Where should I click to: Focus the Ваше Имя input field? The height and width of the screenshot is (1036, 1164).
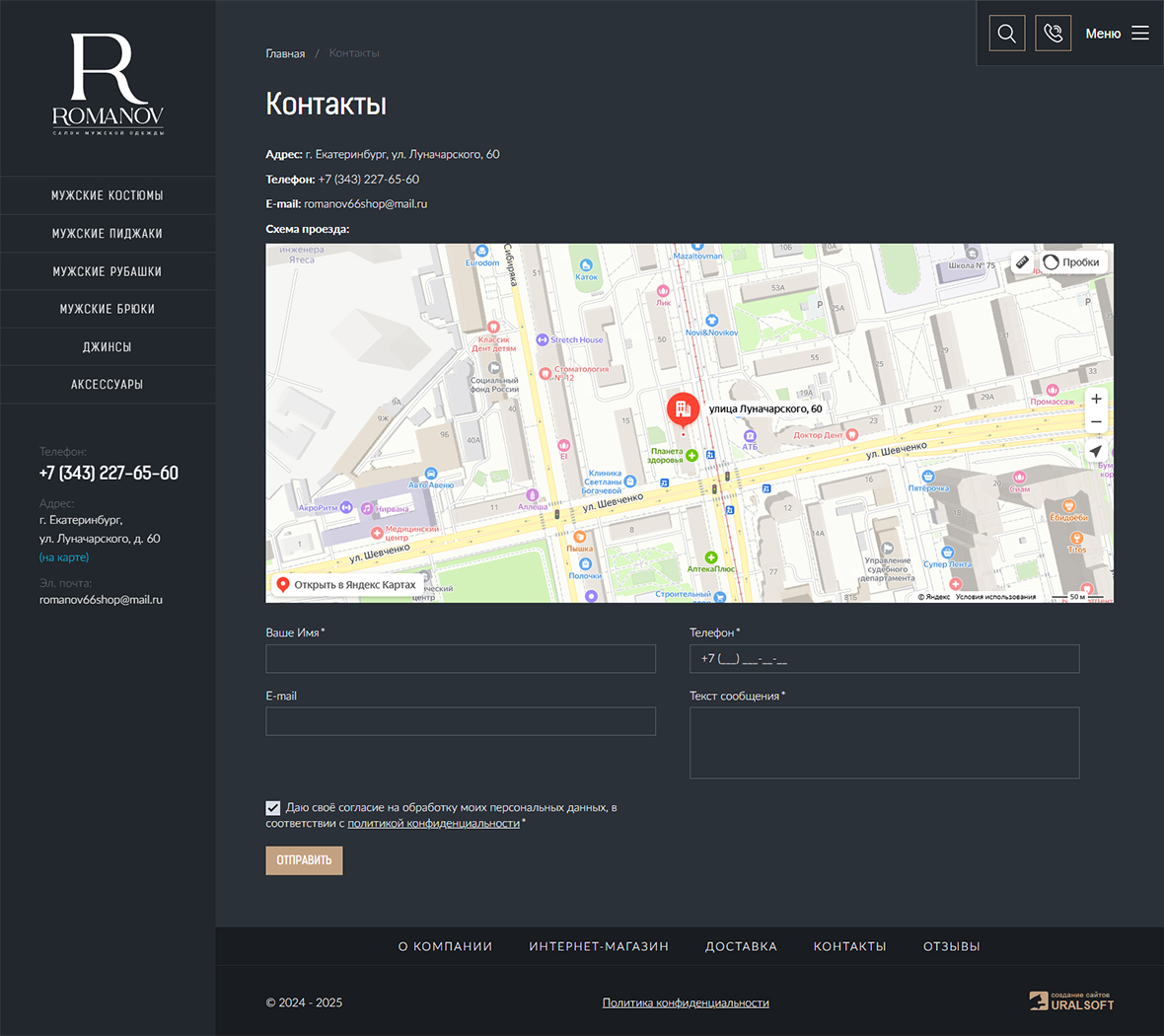(460, 659)
